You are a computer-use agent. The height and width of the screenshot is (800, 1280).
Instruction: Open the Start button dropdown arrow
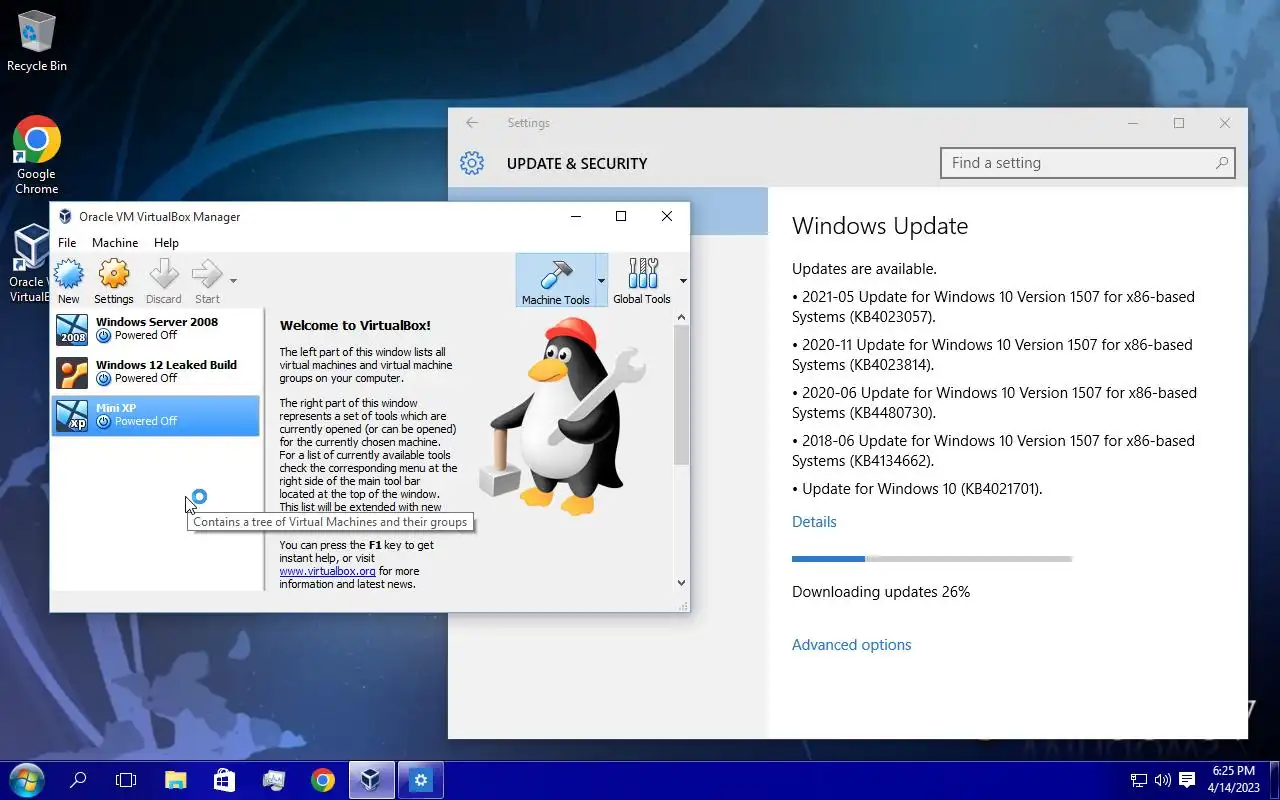(233, 281)
